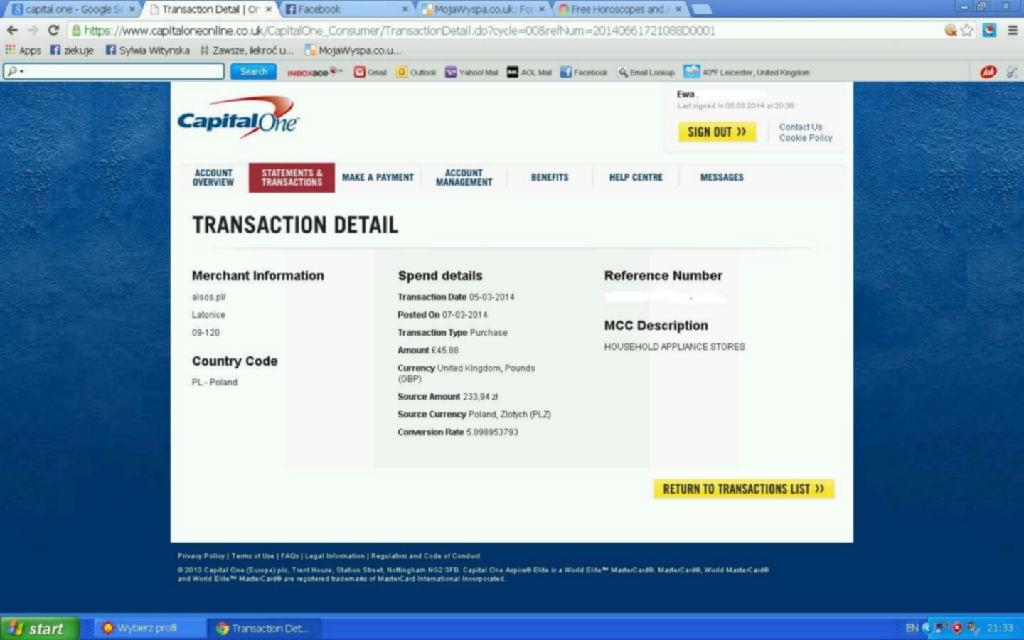1024x640 pixels.
Task: Select the Conversion Rate value 5.098953793
Action: coord(492,432)
